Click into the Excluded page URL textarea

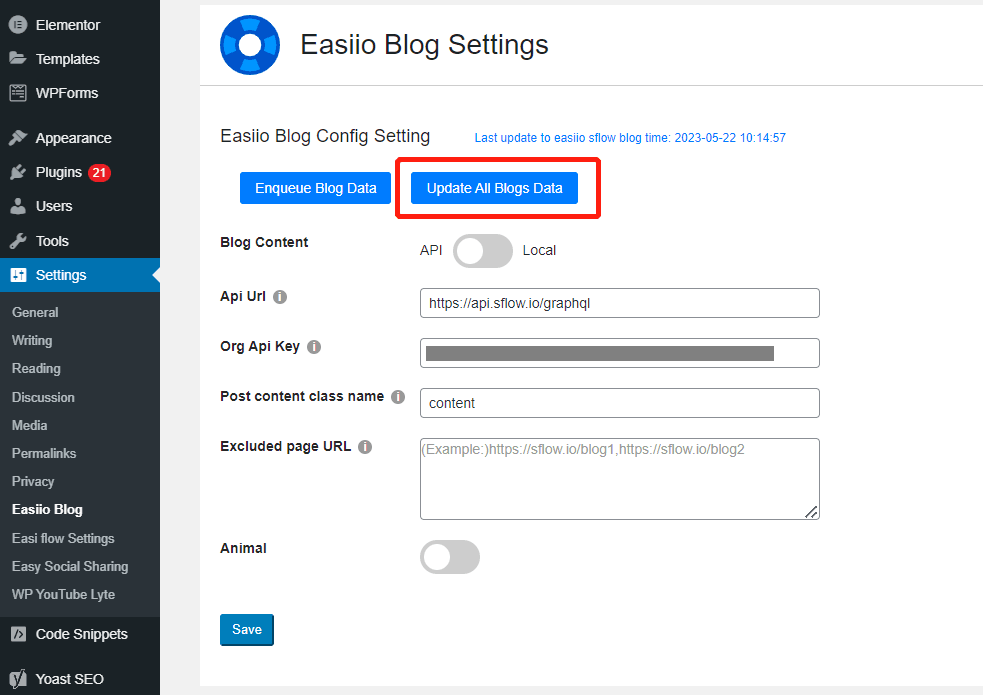[x=619, y=479]
